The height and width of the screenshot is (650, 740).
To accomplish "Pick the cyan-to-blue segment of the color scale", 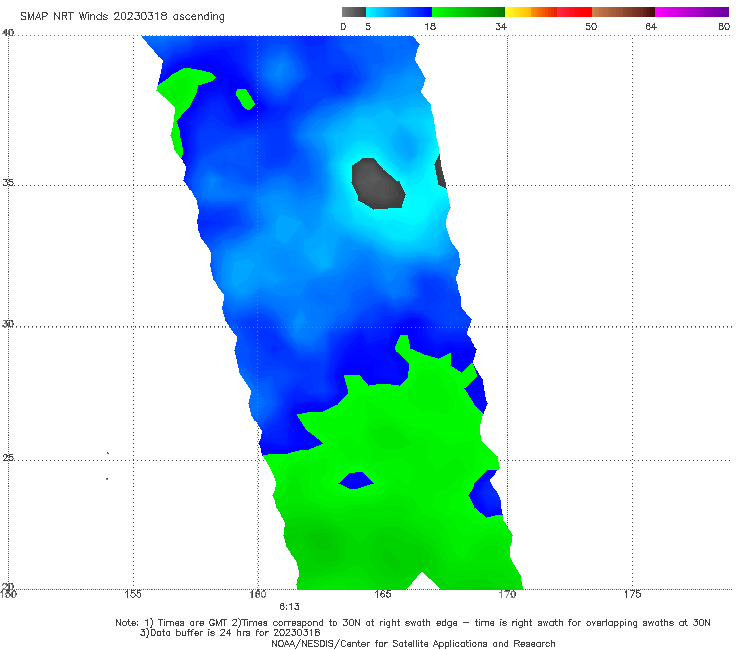I will (399, 12).
